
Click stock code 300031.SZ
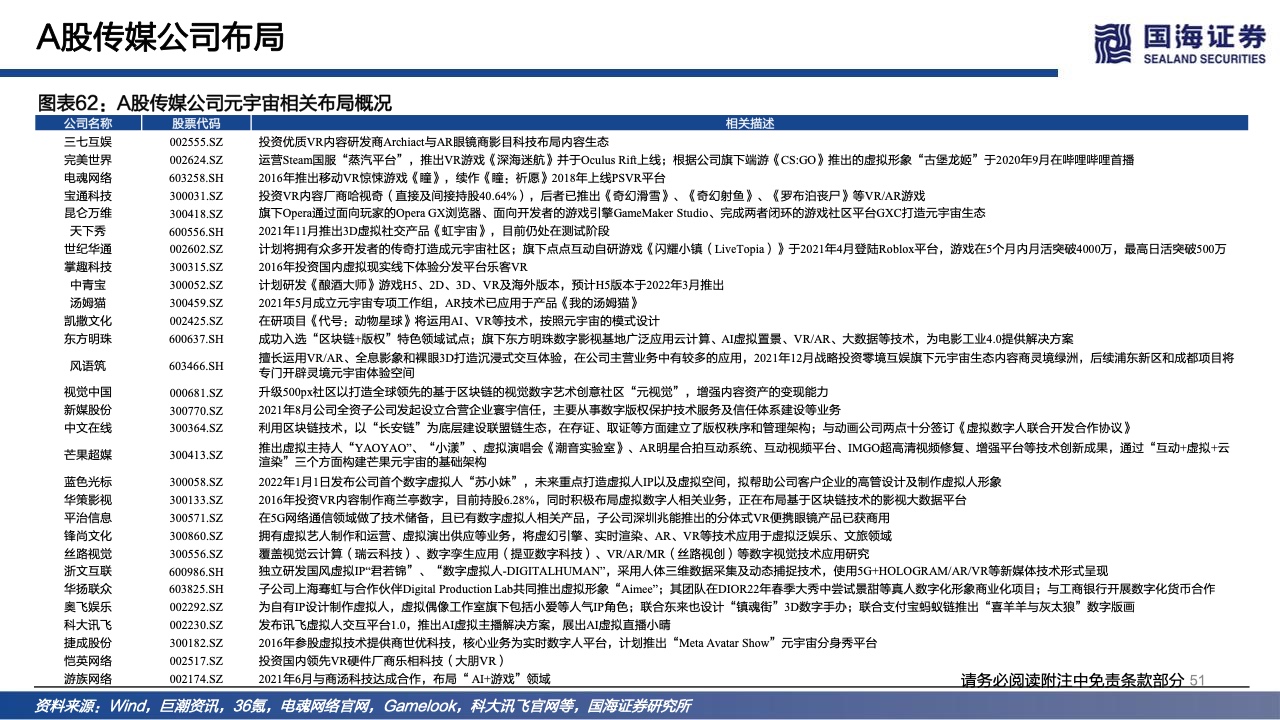196,195
